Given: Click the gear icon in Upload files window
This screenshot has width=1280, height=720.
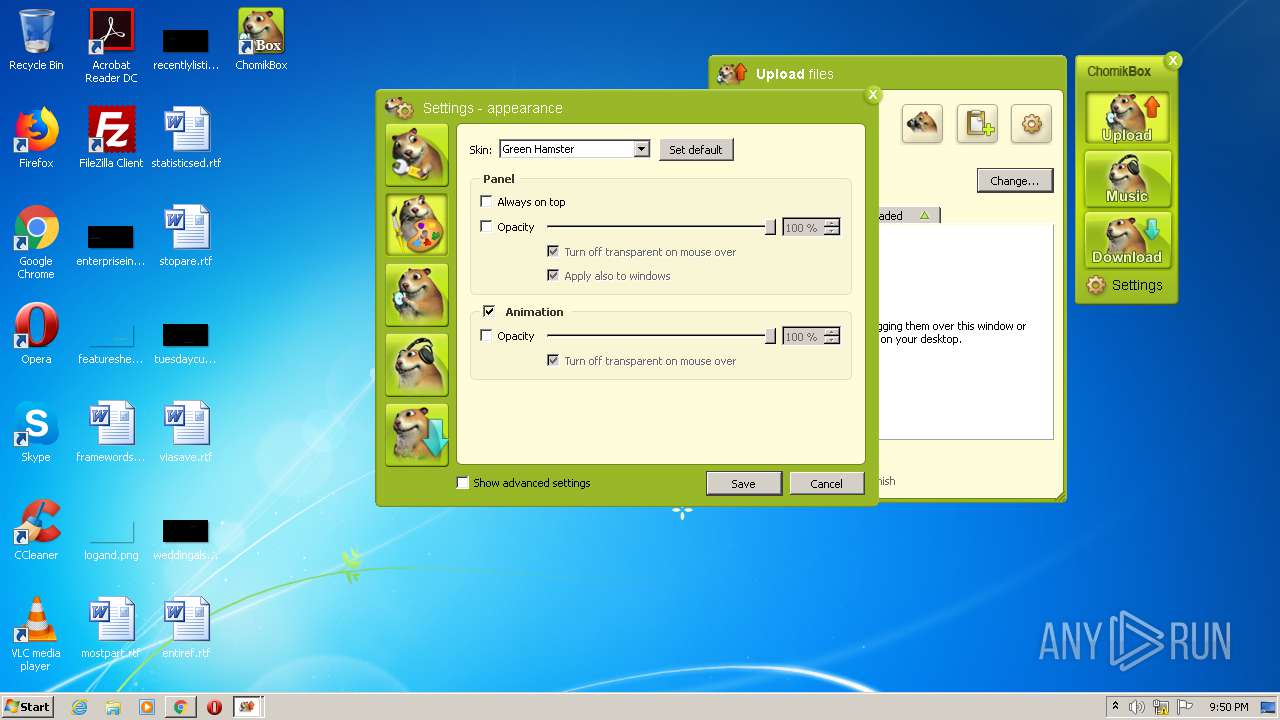Looking at the screenshot, I should click(x=1031, y=124).
